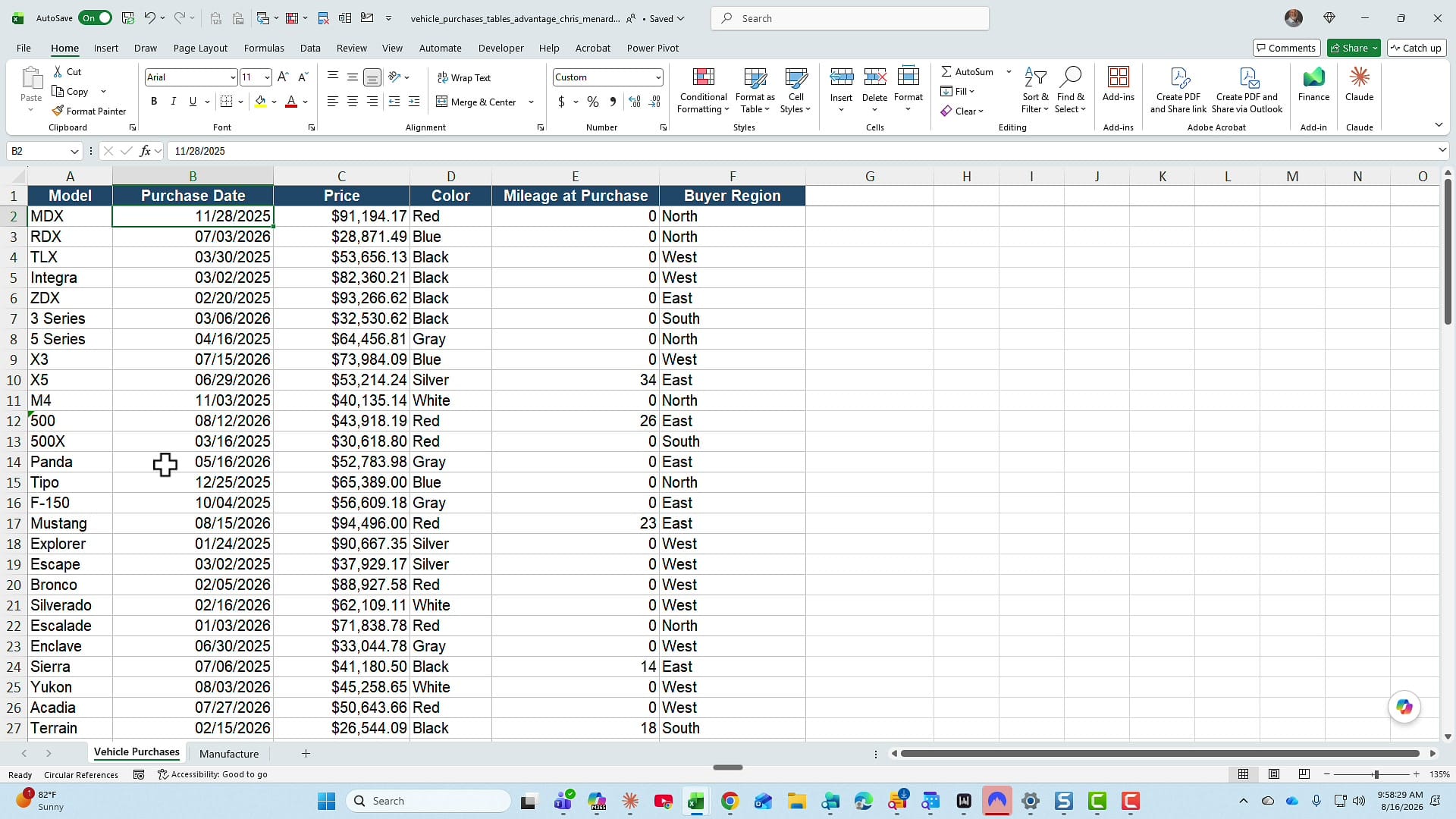Open Name Box dropdown
This screenshot has width=1456, height=819.
74,151
